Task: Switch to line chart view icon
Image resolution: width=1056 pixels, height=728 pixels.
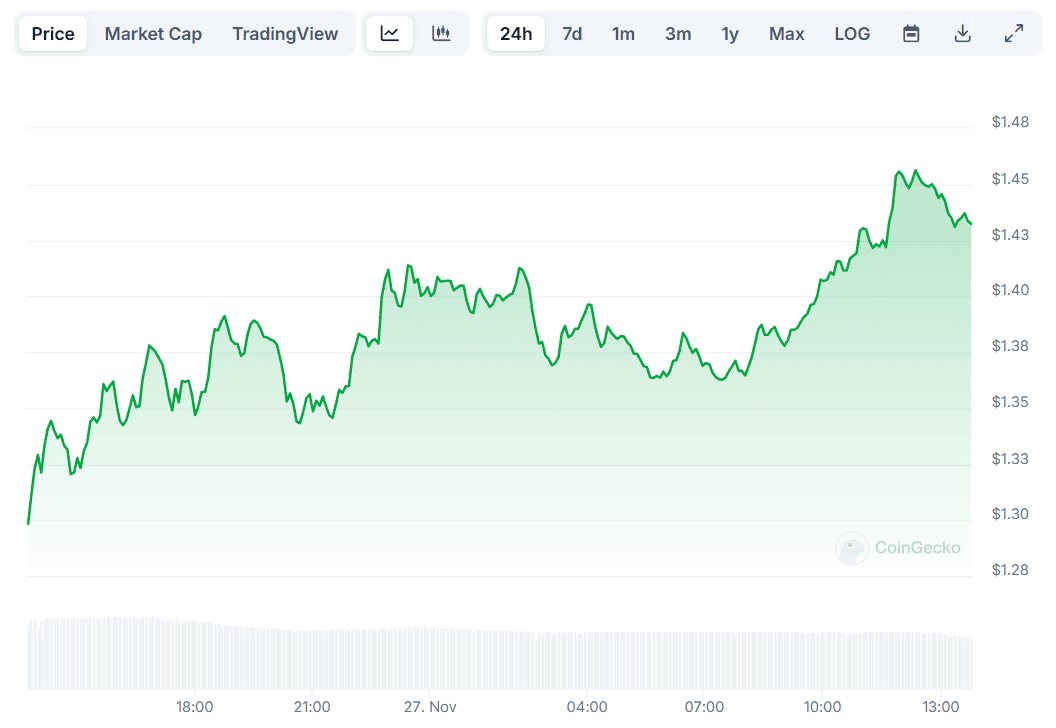Action: tap(389, 33)
